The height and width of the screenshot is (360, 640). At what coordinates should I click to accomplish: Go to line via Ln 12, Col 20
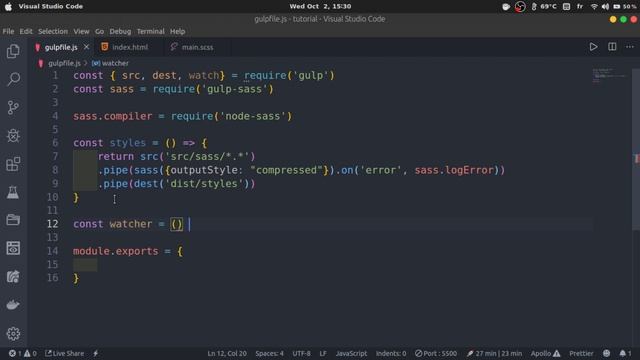pos(227,353)
